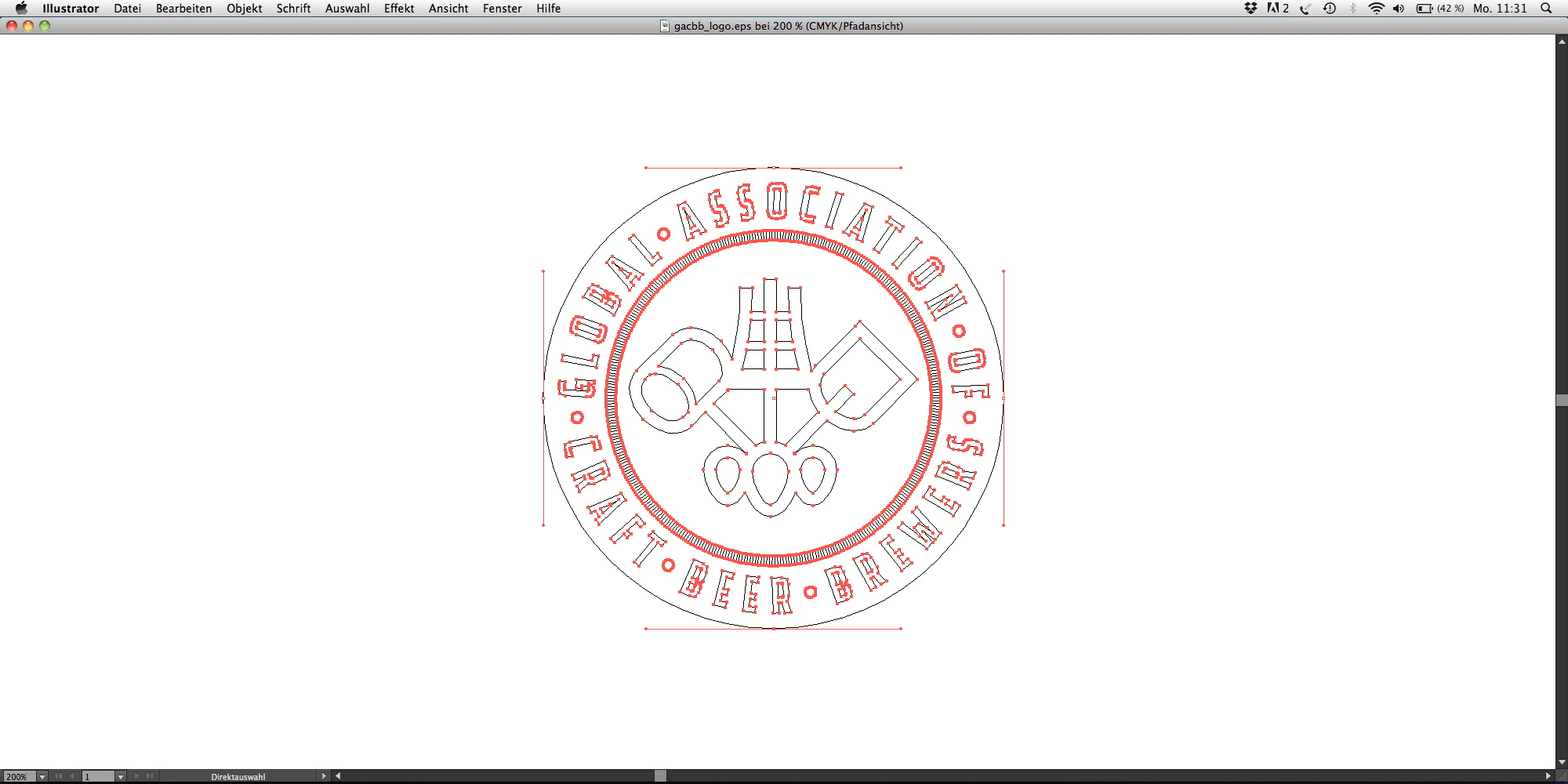The width and height of the screenshot is (1568, 784).
Task: Go to previous artboard button
Action: click(72, 776)
